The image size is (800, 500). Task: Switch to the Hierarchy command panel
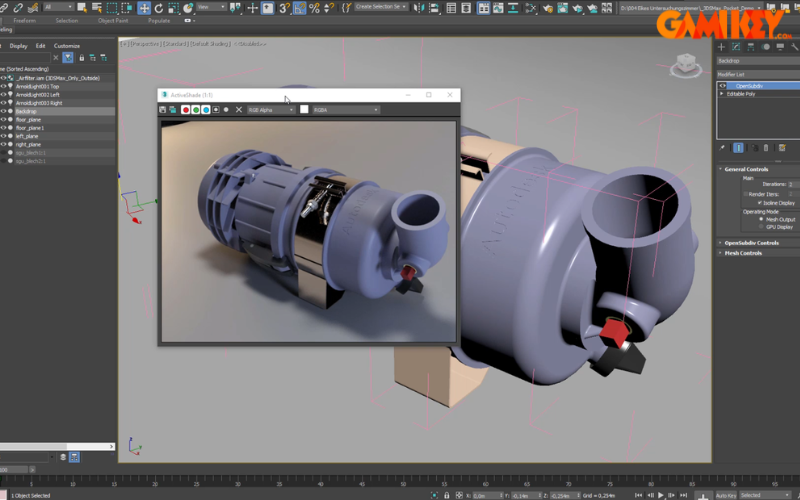[751, 47]
